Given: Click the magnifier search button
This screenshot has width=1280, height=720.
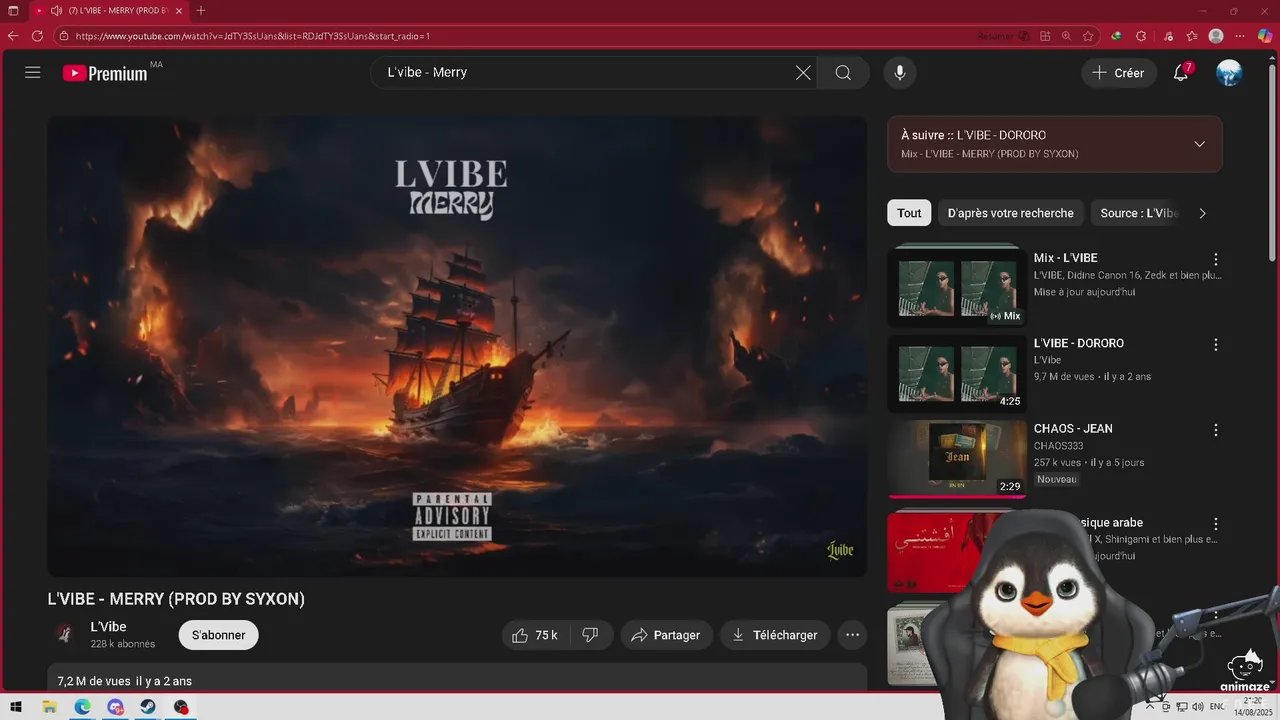Looking at the screenshot, I should pyautogui.click(x=843, y=72).
